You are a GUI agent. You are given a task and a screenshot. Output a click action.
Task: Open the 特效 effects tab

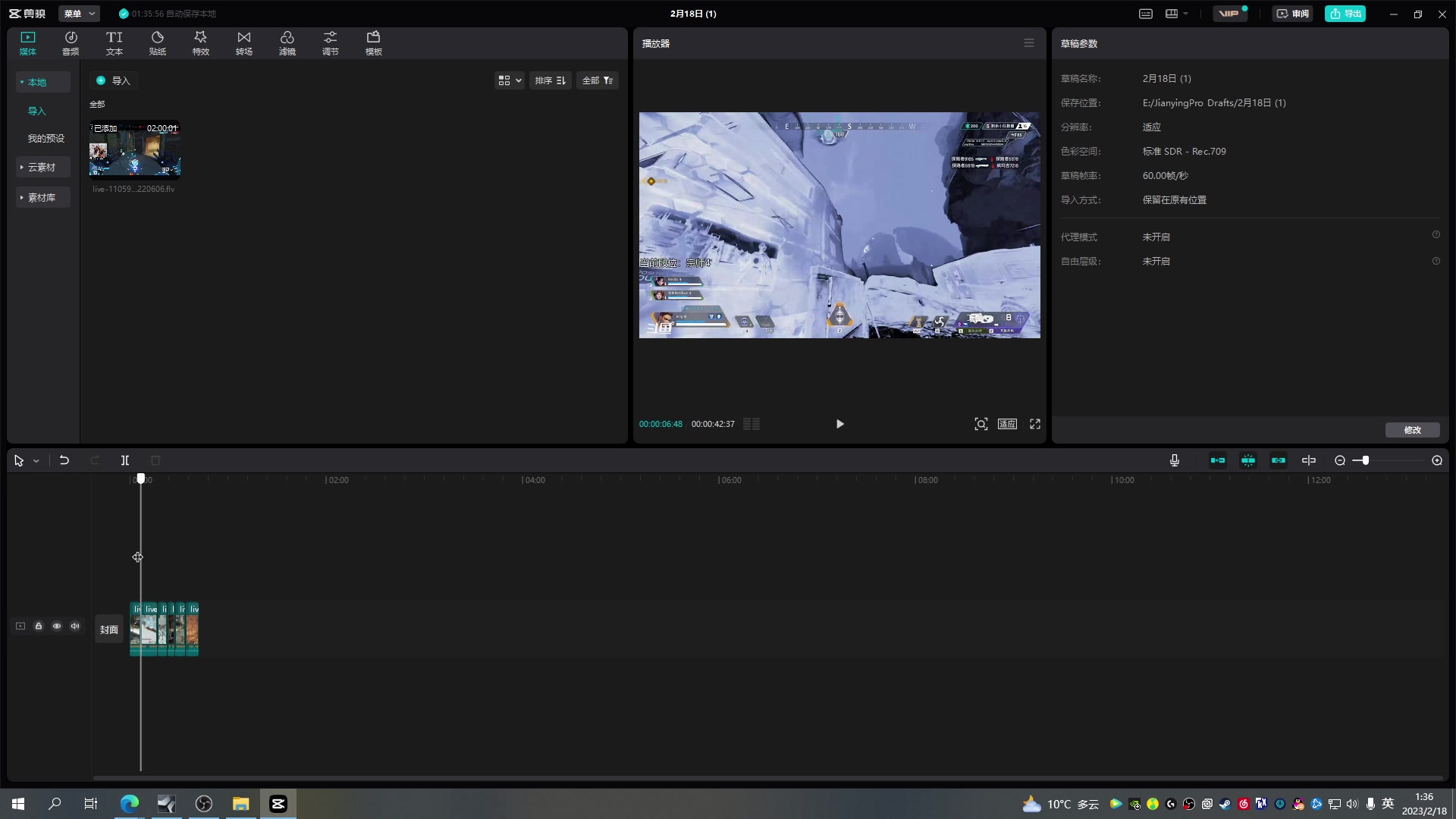[x=201, y=43]
